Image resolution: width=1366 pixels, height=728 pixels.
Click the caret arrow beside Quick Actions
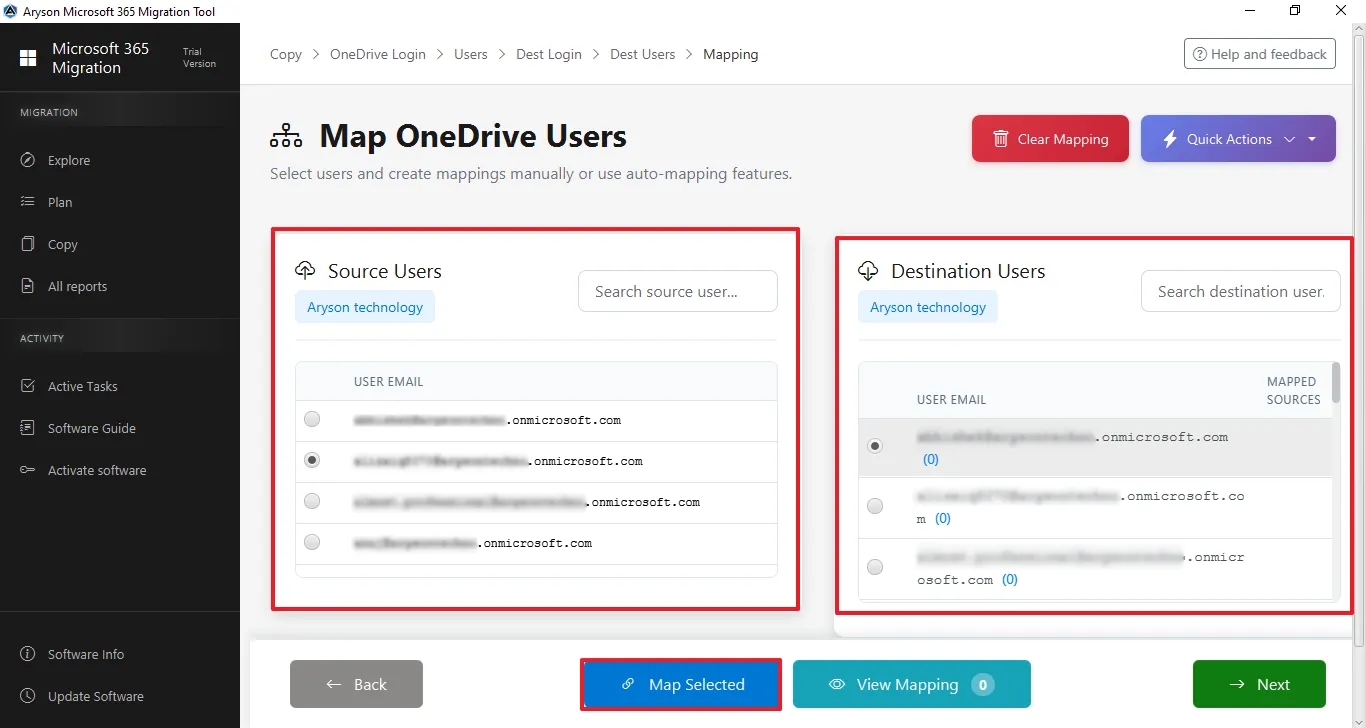click(1312, 139)
